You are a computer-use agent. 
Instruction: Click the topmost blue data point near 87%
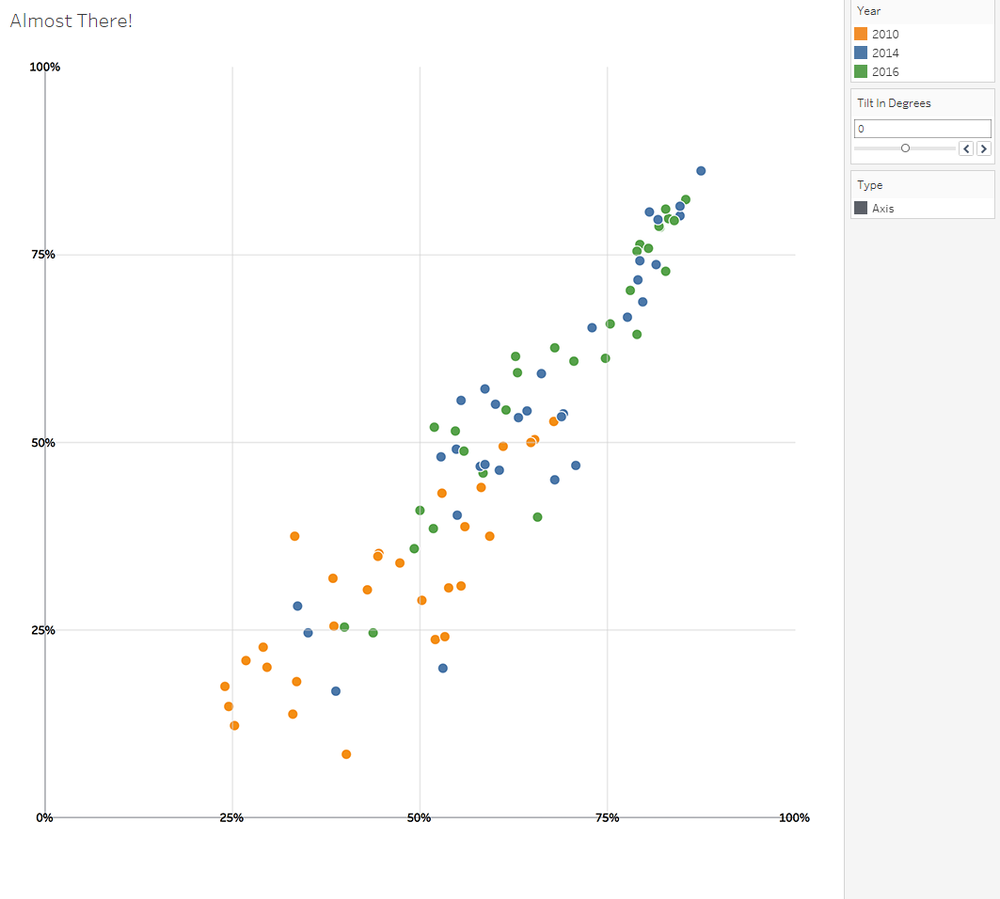click(700, 169)
